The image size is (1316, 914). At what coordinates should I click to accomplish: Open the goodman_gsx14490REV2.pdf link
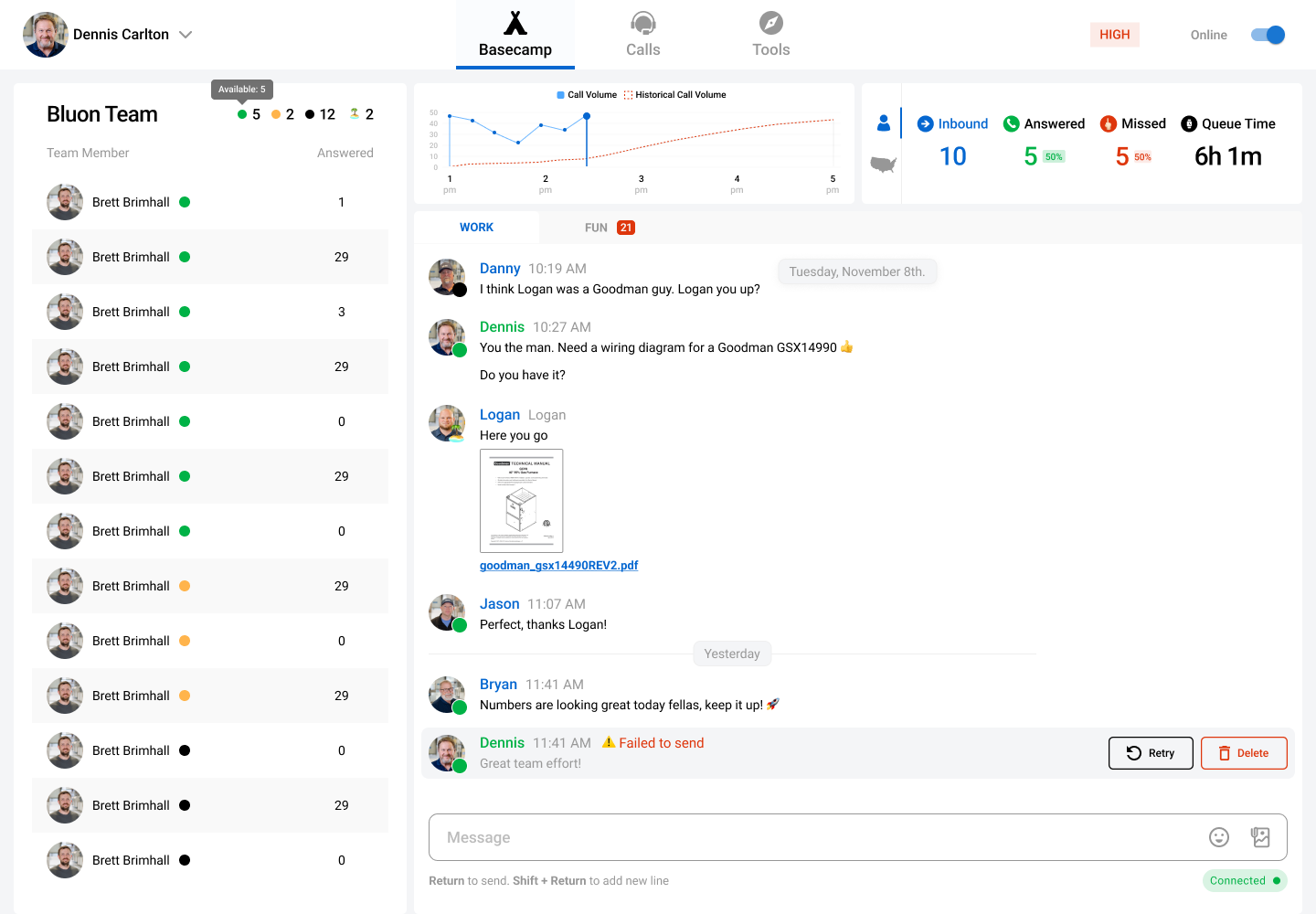[x=558, y=566]
